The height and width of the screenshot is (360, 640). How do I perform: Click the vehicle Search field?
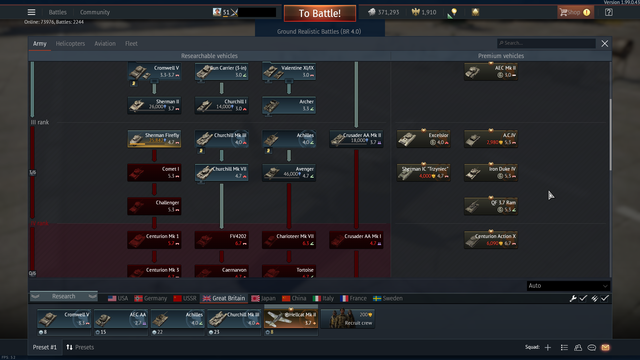point(546,43)
